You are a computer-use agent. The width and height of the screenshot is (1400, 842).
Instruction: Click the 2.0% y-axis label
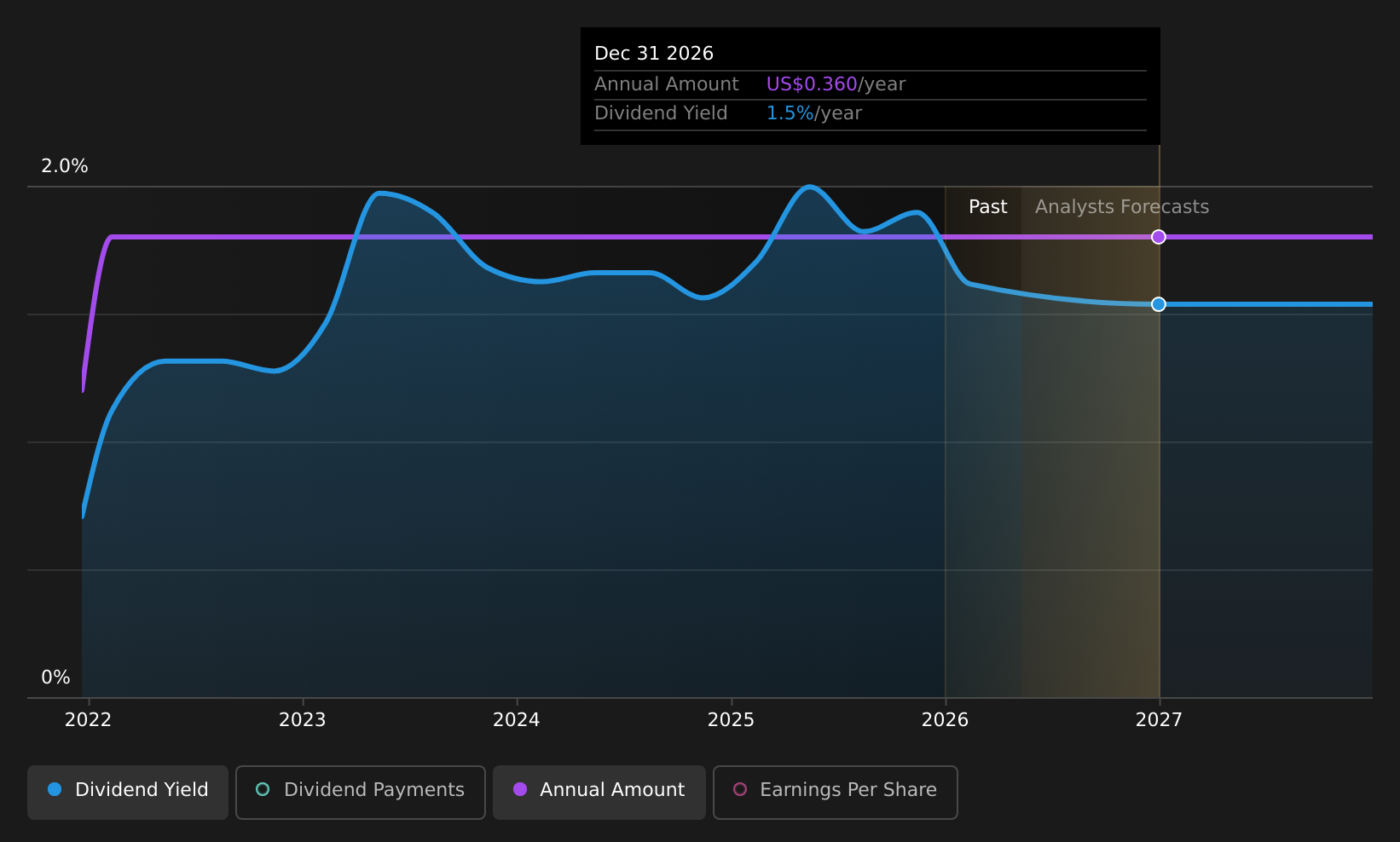tap(65, 166)
